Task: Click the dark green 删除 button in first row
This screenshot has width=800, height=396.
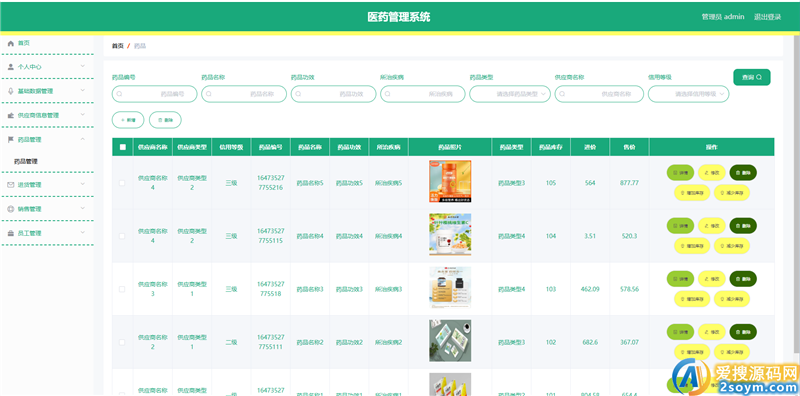Action: click(743, 173)
